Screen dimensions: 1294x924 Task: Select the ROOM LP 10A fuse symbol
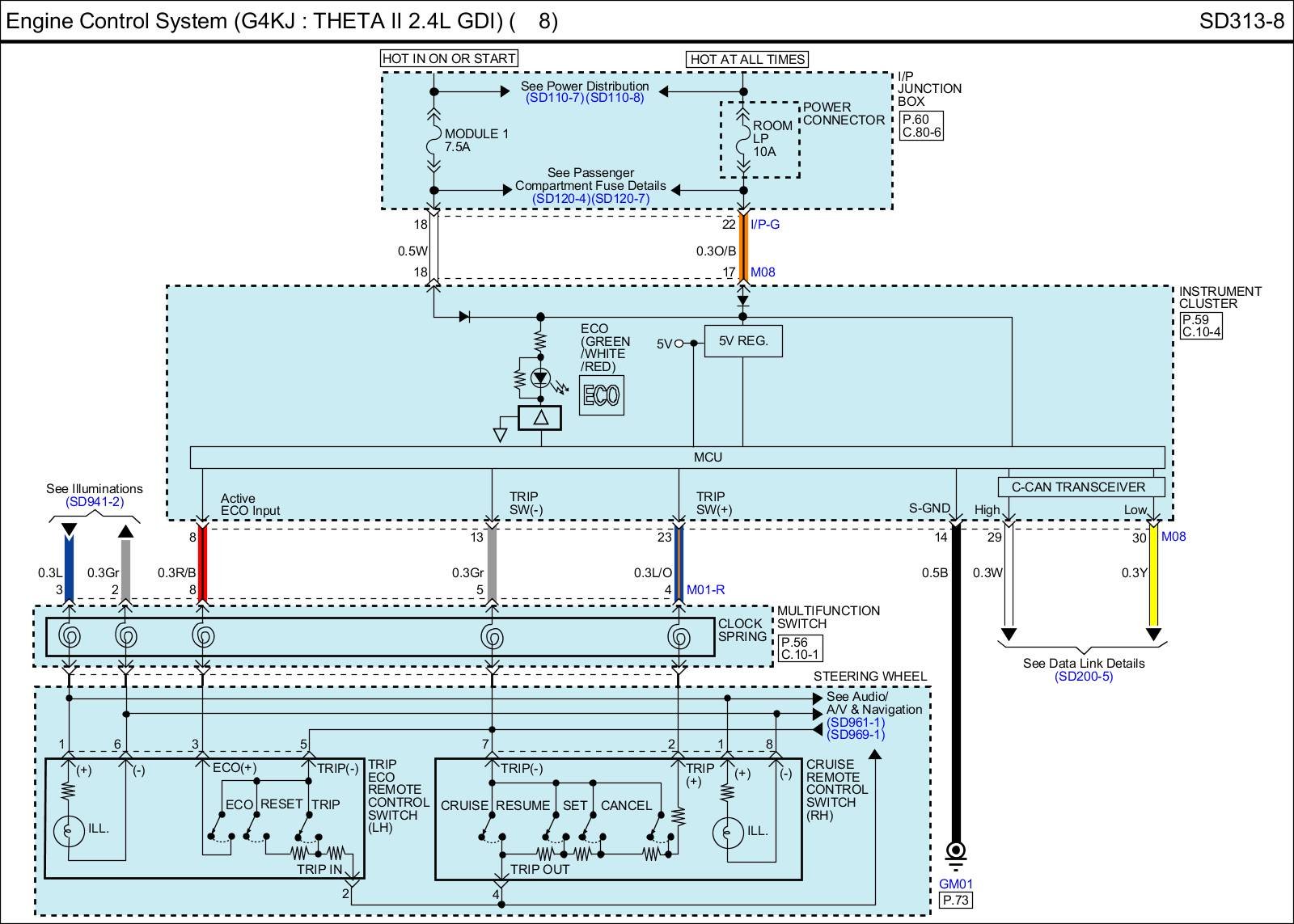(744, 139)
